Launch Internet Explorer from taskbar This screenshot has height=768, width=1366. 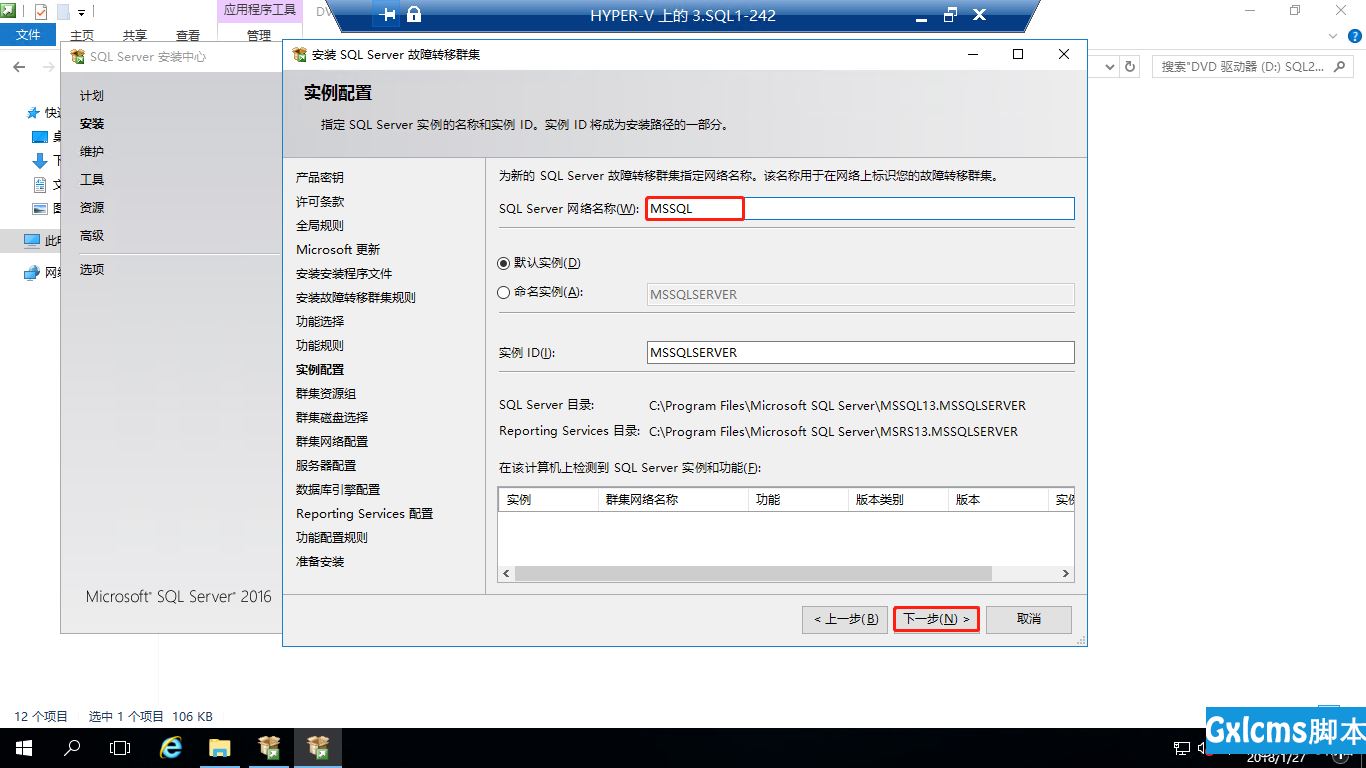click(x=171, y=747)
